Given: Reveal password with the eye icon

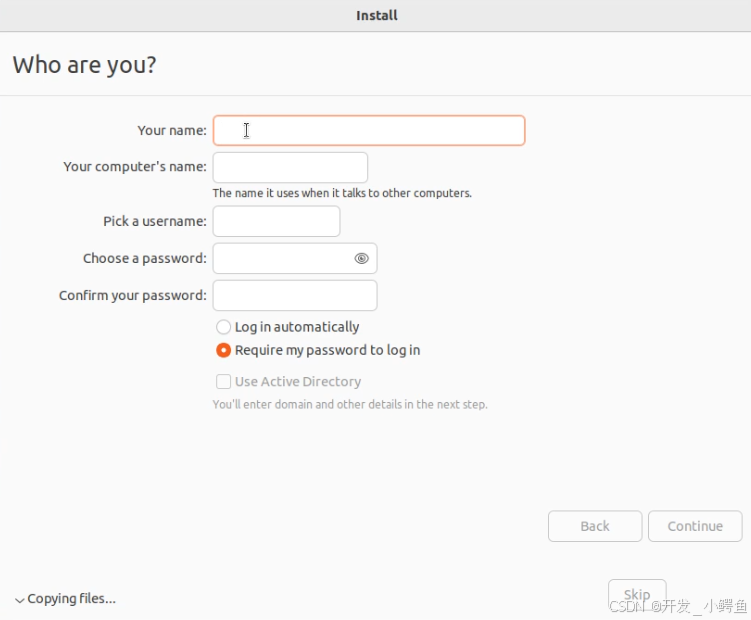Looking at the screenshot, I should [362, 258].
